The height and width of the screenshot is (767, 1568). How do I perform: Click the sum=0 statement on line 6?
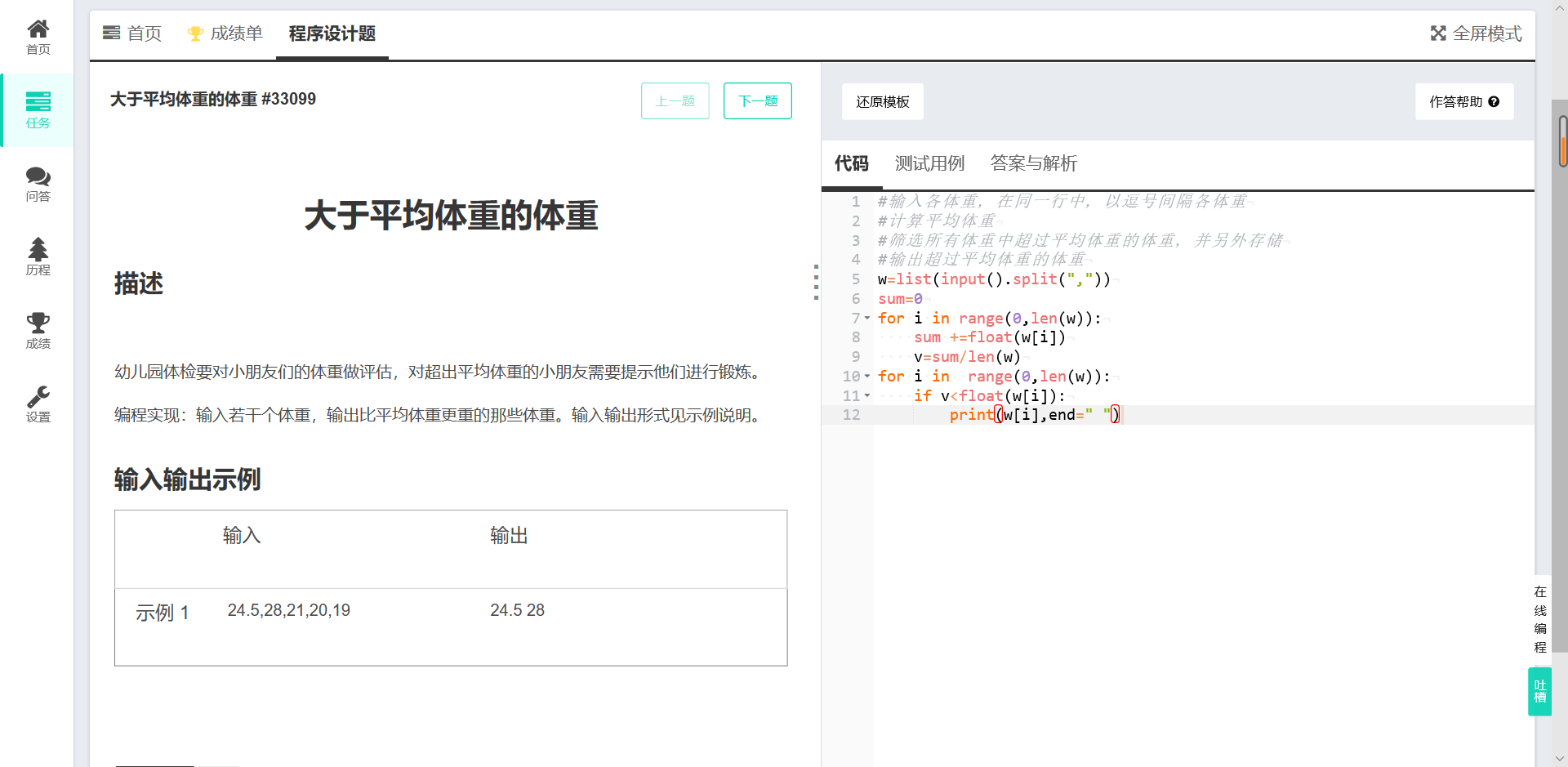pos(900,299)
